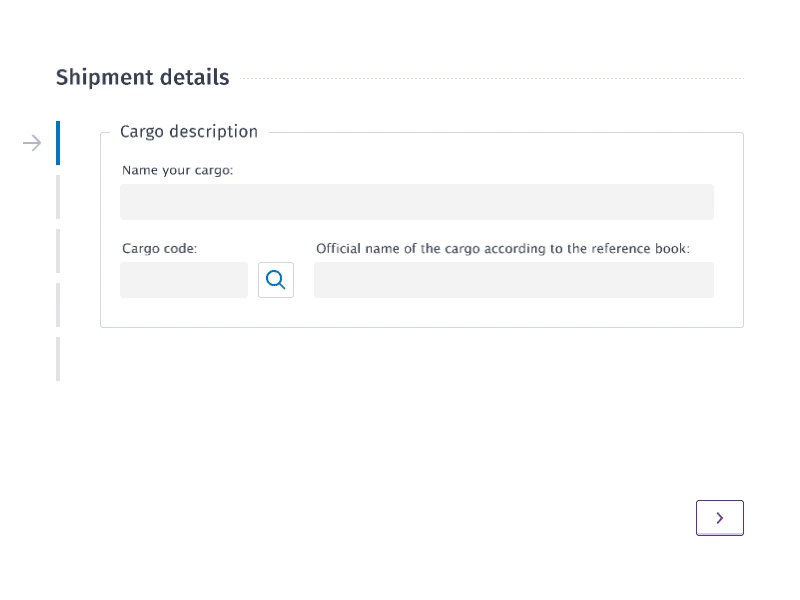Switch to the first step of the shipment wizard
Image resolution: width=800 pixels, height=600 pixels.
coord(60,143)
